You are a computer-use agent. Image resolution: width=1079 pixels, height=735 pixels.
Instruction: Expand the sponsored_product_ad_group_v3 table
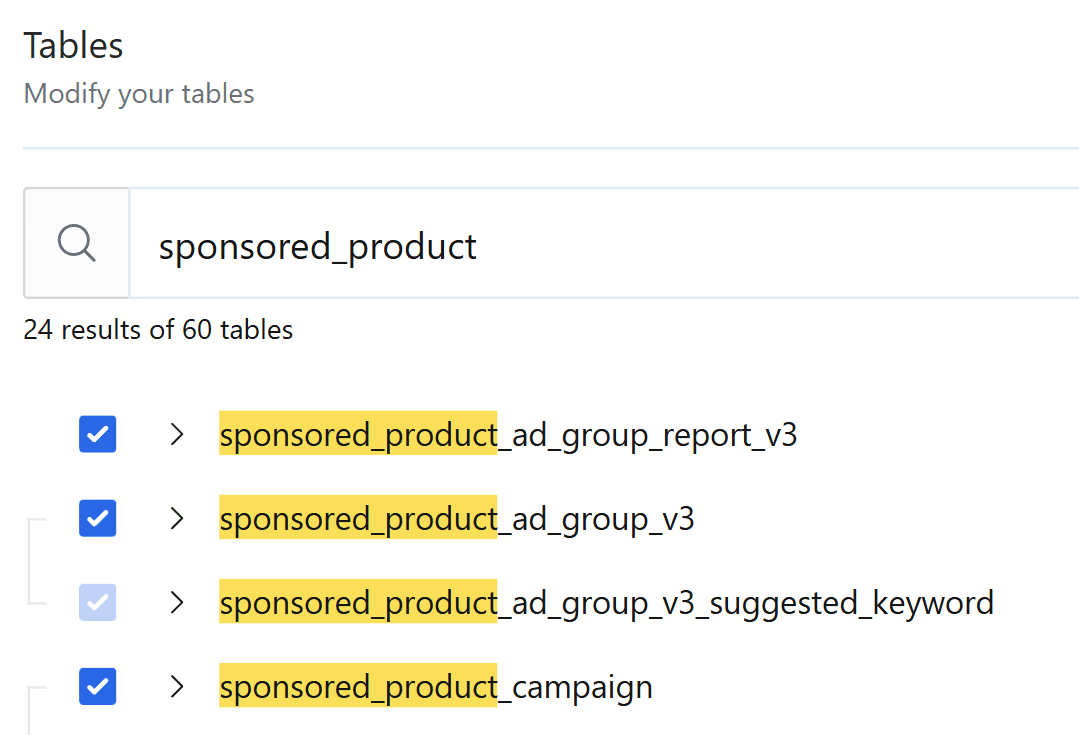177,518
